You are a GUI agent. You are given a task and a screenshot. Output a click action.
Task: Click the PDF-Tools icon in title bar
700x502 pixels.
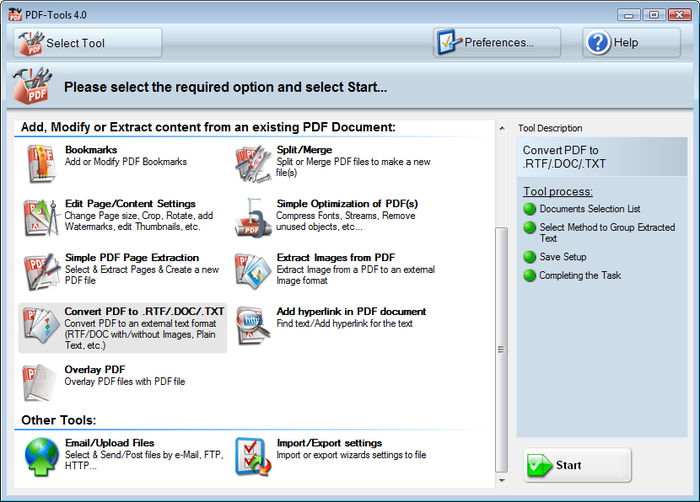pyautogui.click(x=15, y=14)
